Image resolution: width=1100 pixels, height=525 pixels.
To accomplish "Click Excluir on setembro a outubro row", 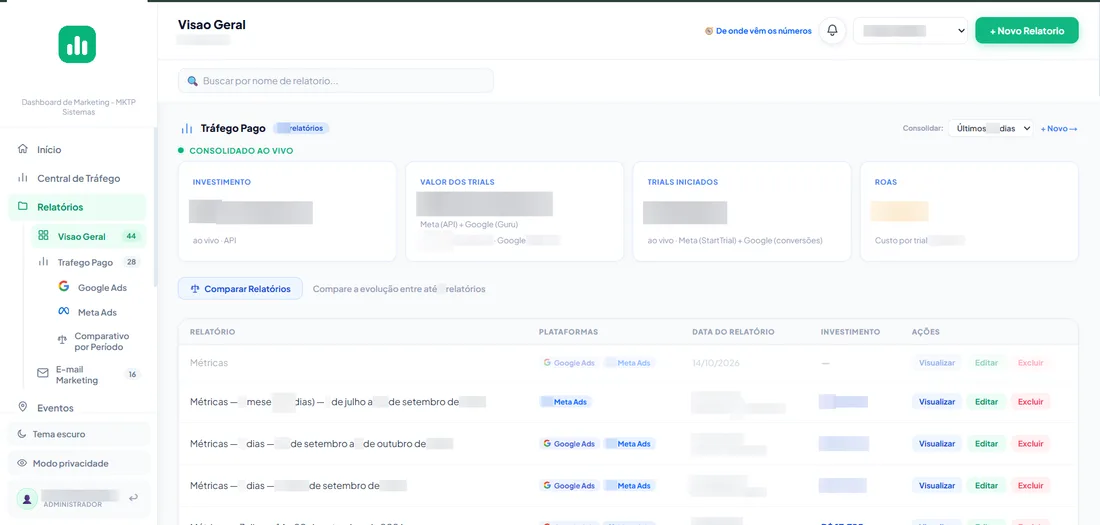I will [1031, 444].
